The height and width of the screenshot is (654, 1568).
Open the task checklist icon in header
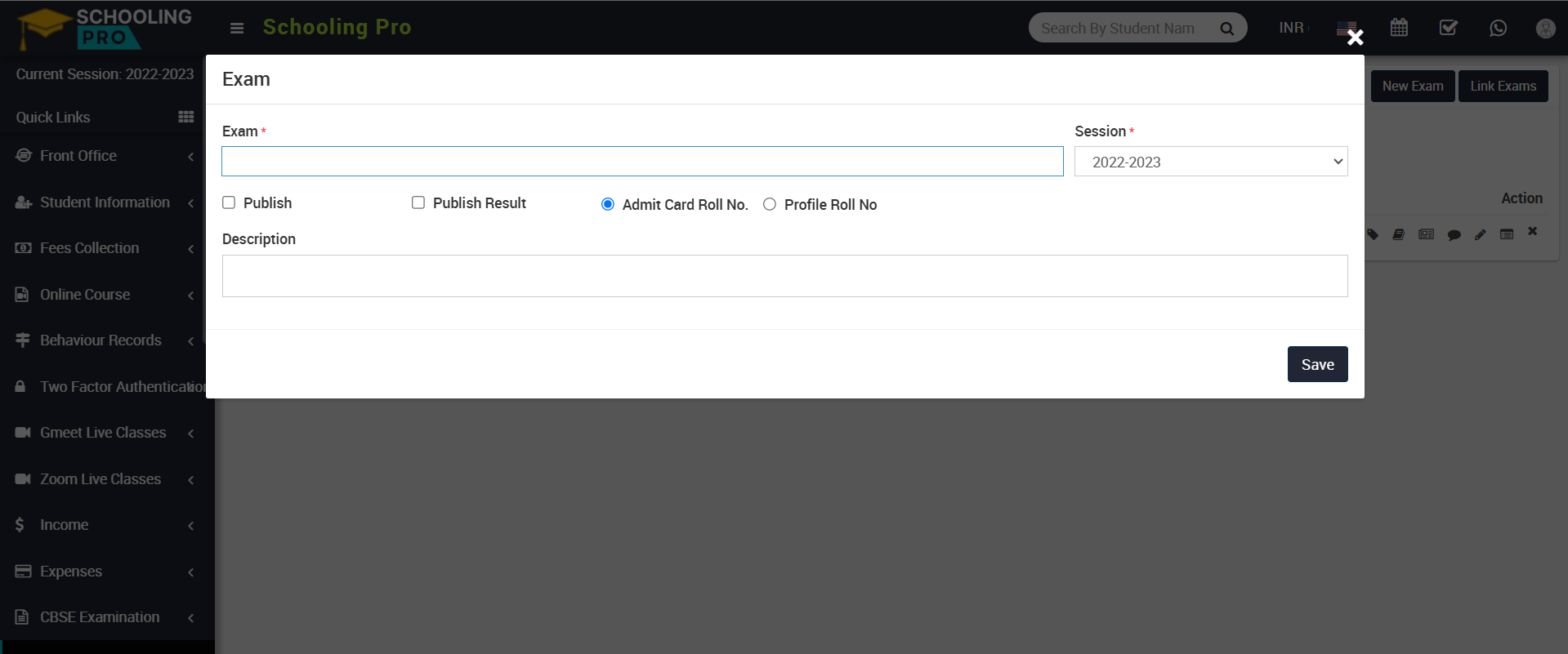(x=1448, y=28)
